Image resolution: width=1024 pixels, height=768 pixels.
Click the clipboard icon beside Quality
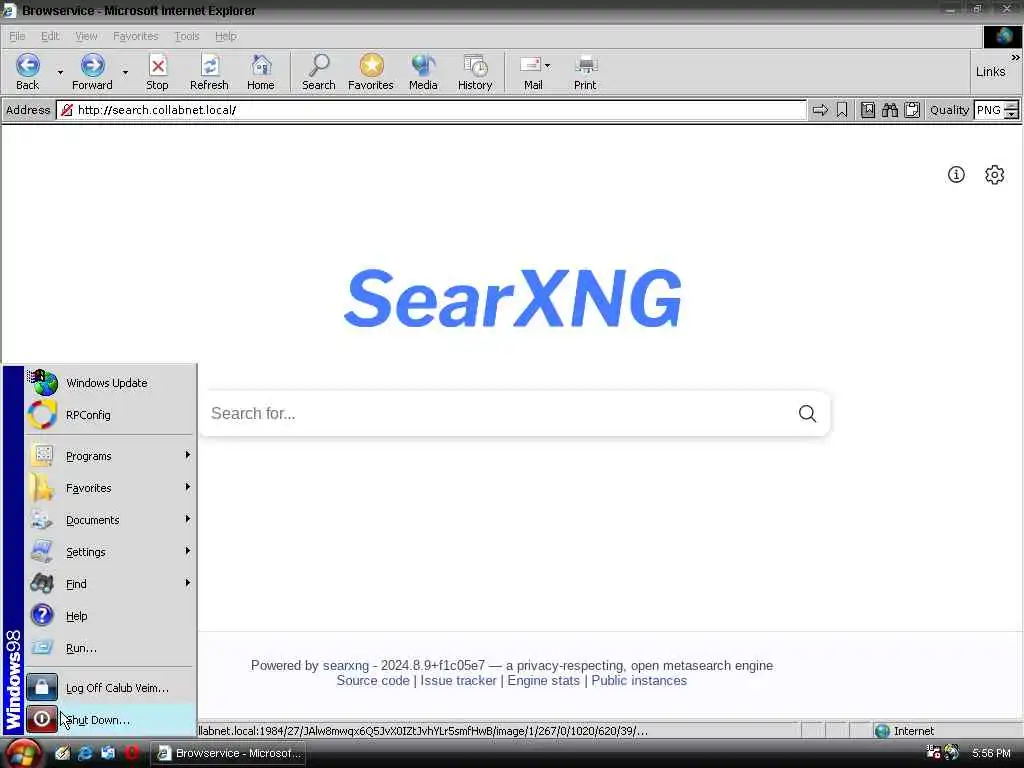click(912, 110)
